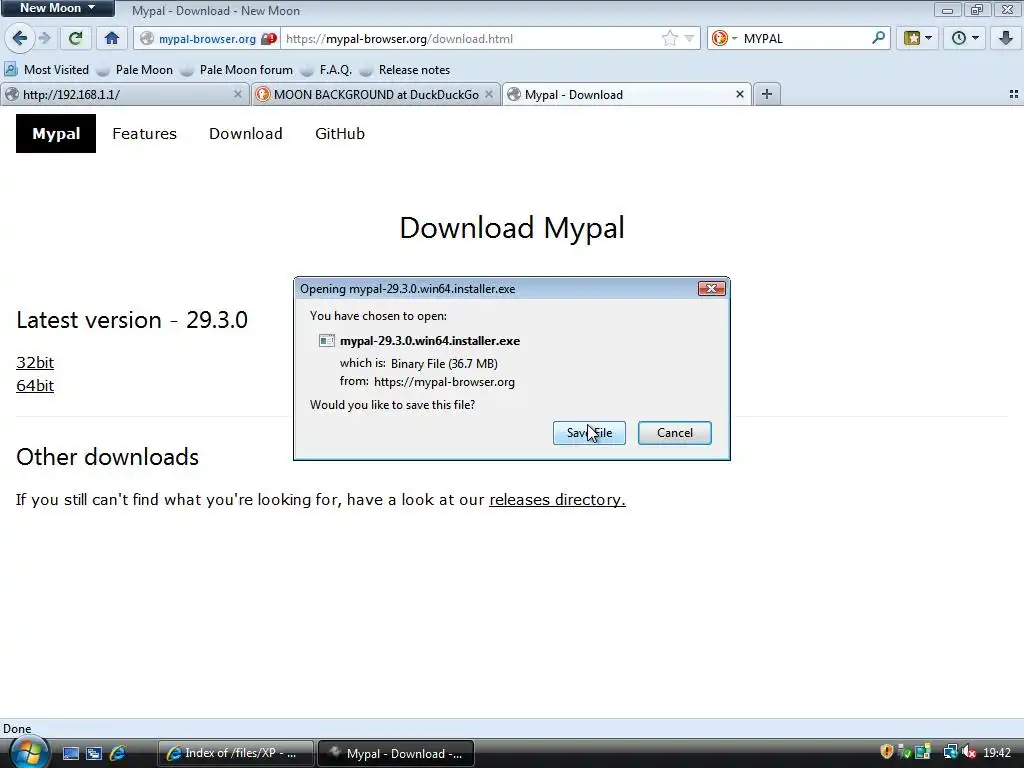This screenshot has height=768, width=1024.
Task: Click the mypal-browser.org site identity badge
Action: 208,39
